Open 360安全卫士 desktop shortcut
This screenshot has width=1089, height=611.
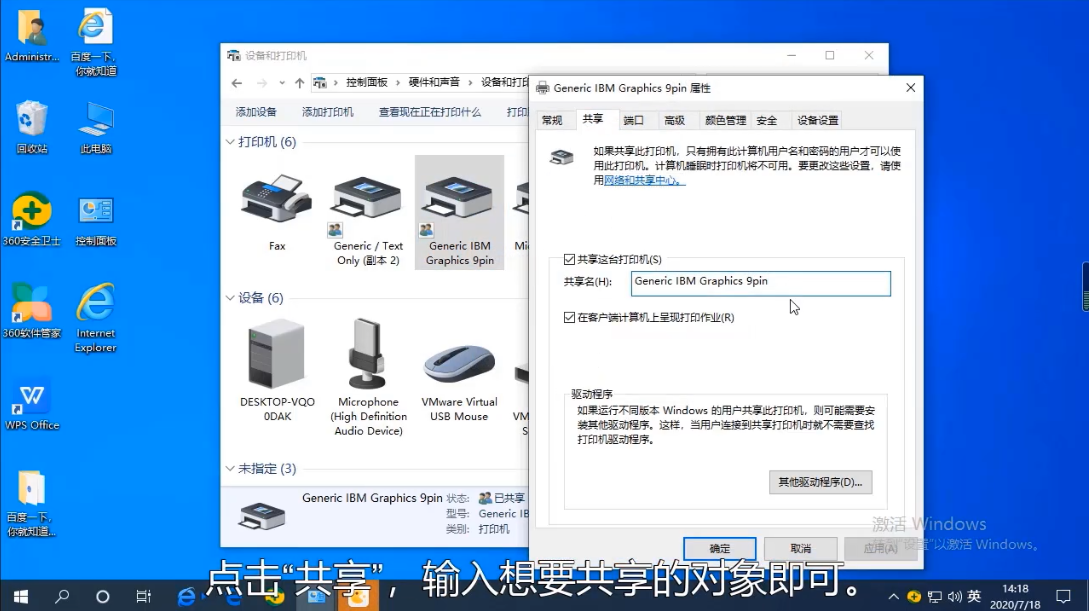click(32, 213)
